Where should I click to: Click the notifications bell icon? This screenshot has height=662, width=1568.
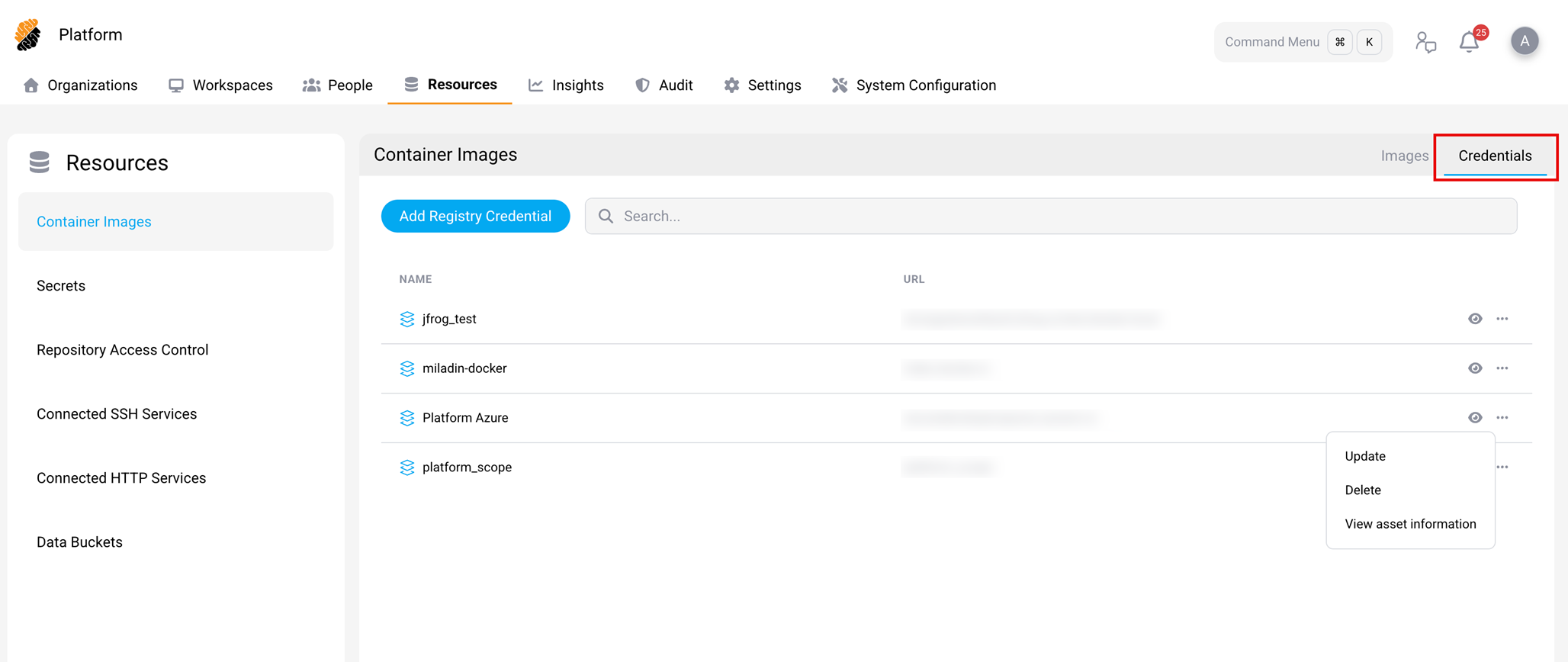[x=1469, y=42]
